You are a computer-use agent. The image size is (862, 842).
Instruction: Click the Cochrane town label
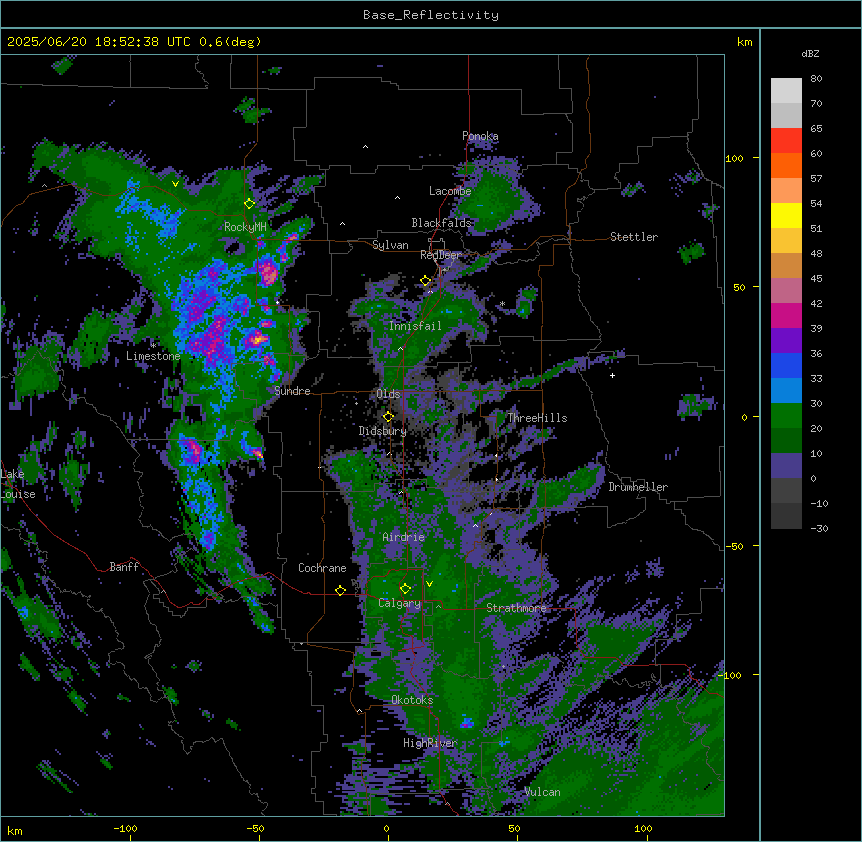click(322, 568)
